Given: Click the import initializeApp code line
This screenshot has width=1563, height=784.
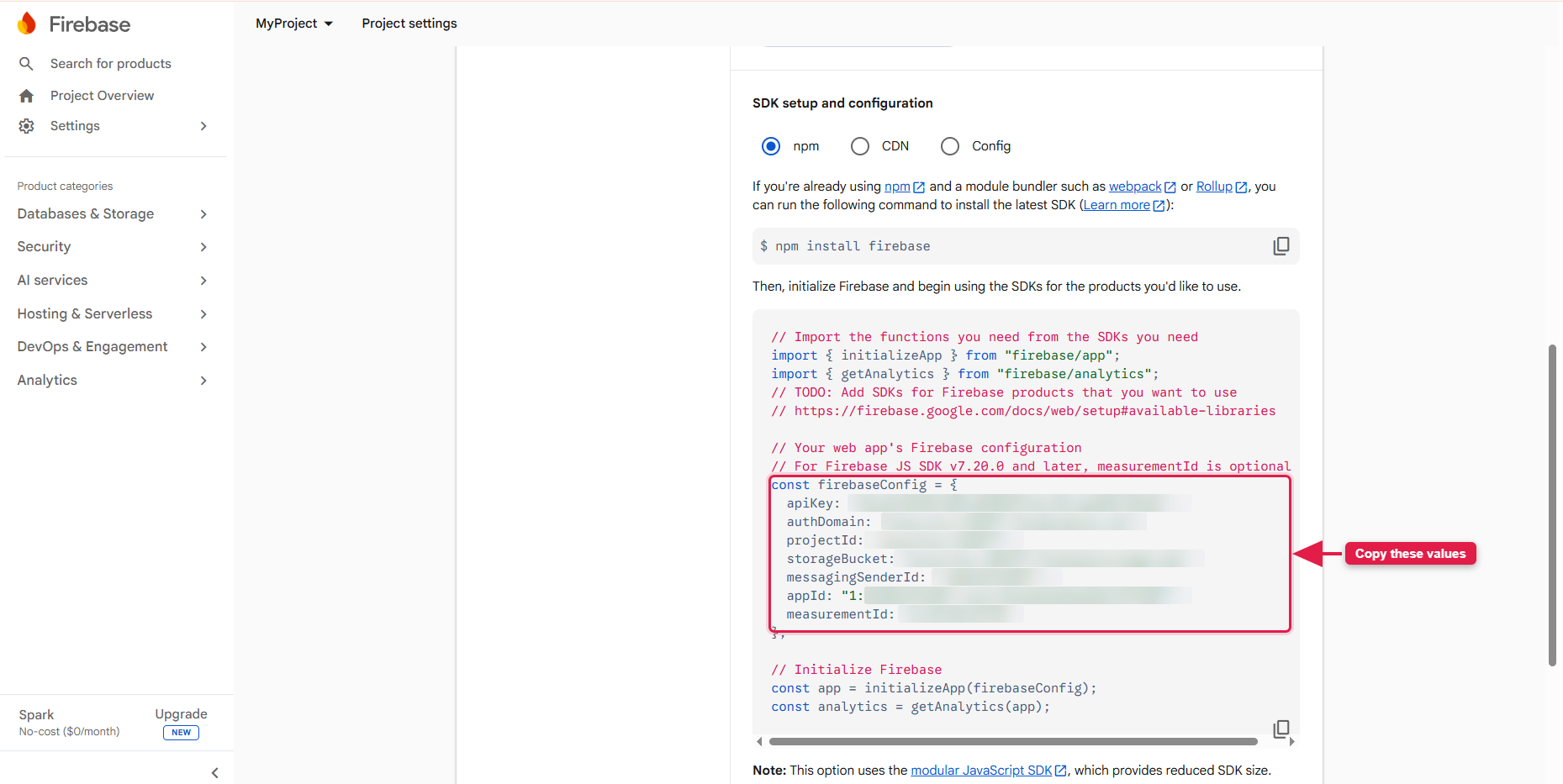Looking at the screenshot, I should [x=946, y=355].
